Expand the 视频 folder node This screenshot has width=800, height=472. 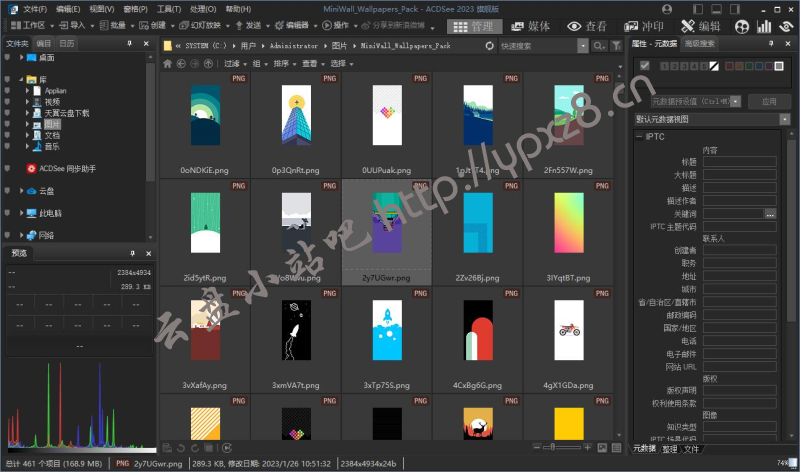pyautogui.click(x=28, y=102)
